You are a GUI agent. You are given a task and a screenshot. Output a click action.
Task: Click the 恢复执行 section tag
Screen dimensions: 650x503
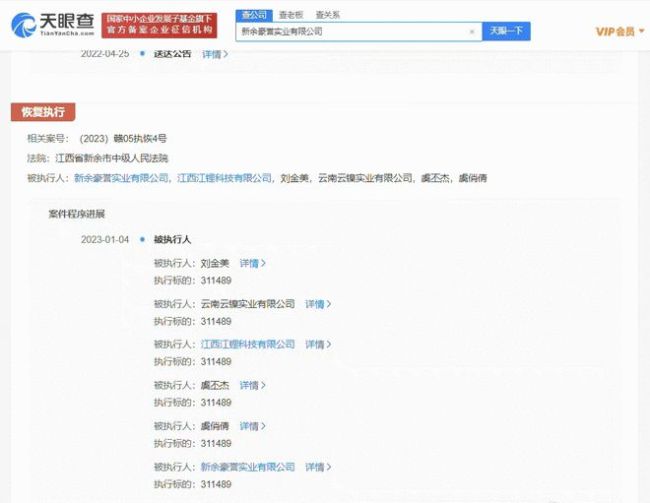point(43,112)
